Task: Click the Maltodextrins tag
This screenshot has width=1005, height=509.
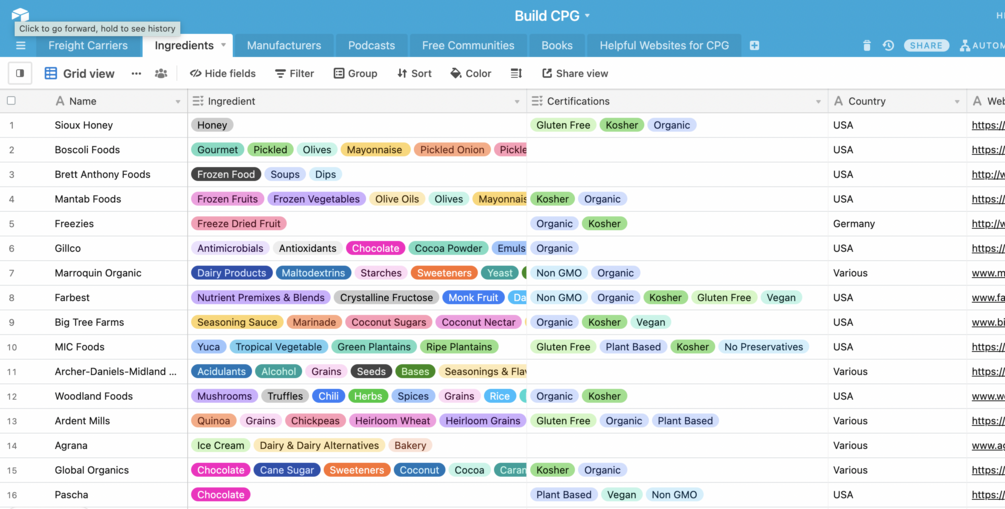Action: click(x=313, y=273)
